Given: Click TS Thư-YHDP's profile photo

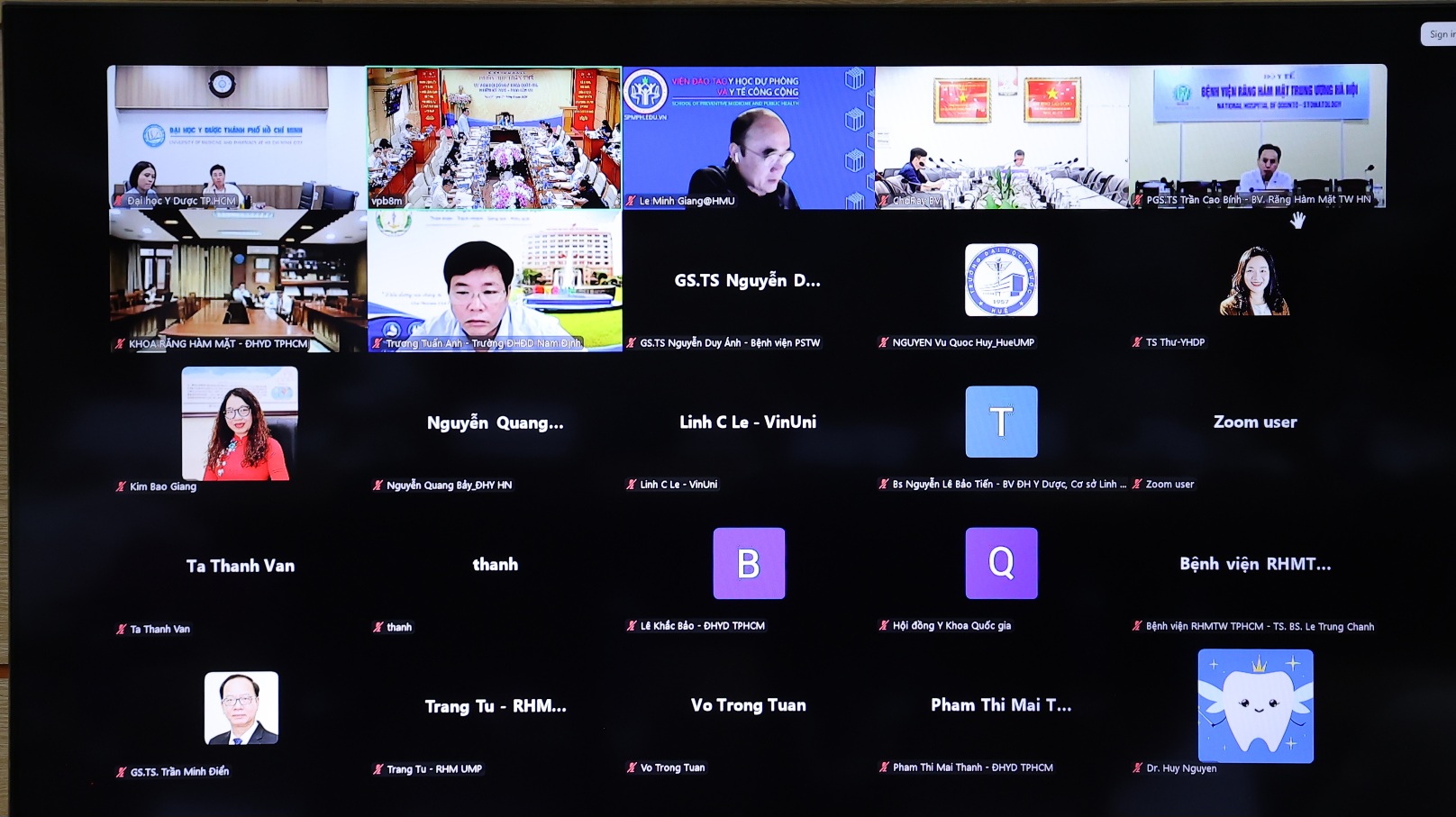Looking at the screenshot, I should 1255,280.
